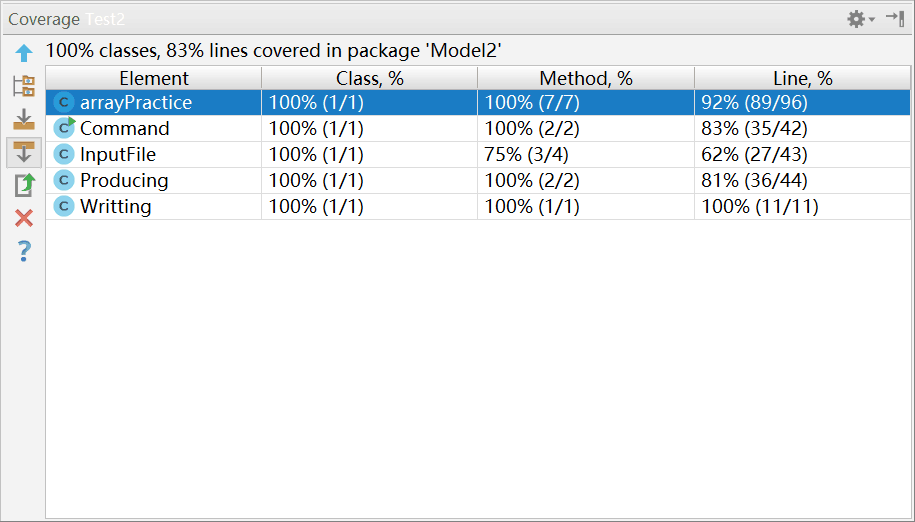The height and width of the screenshot is (522, 915).
Task: Sort by Element column header
Action: pos(154,78)
